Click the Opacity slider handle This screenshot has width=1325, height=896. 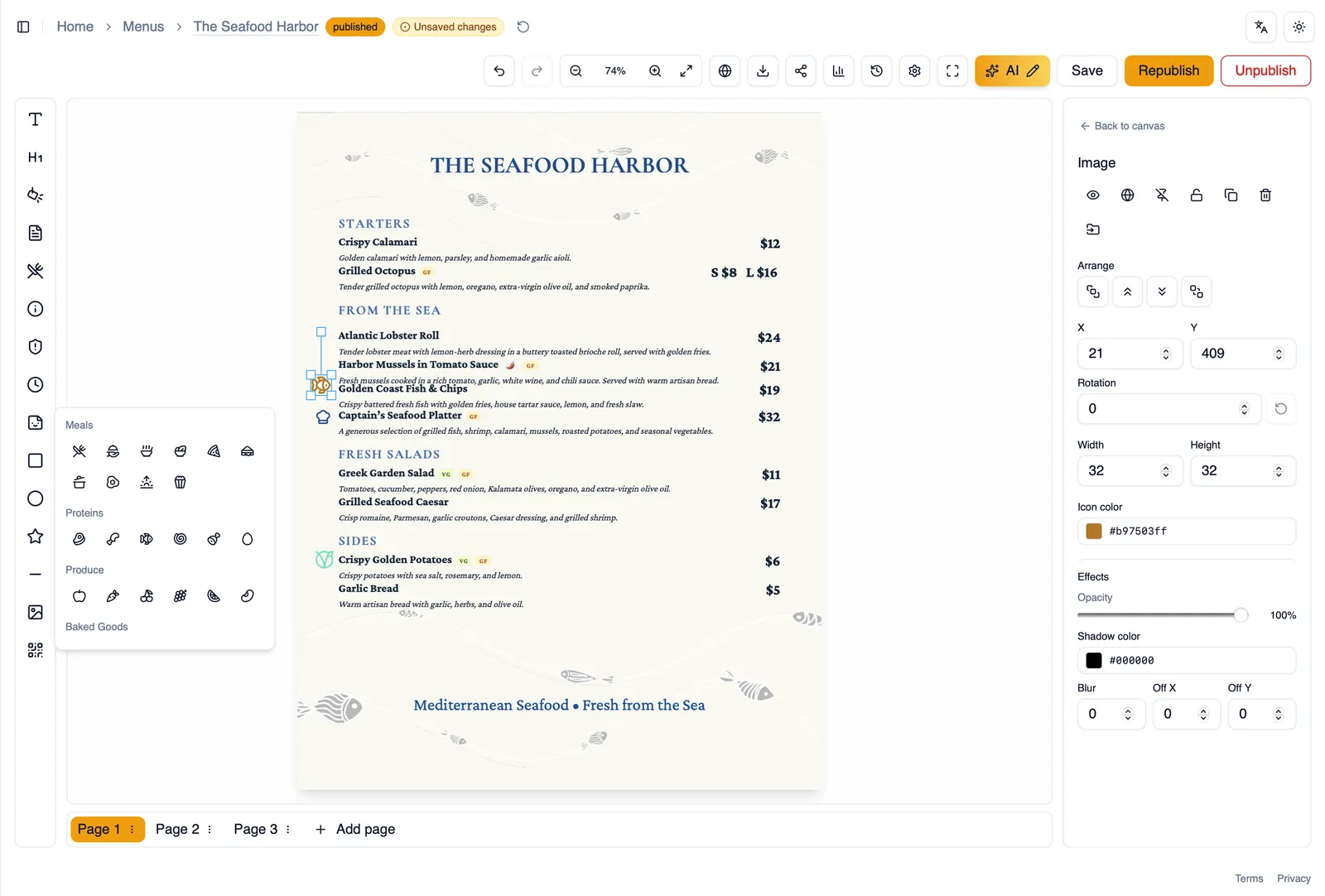coord(1241,615)
